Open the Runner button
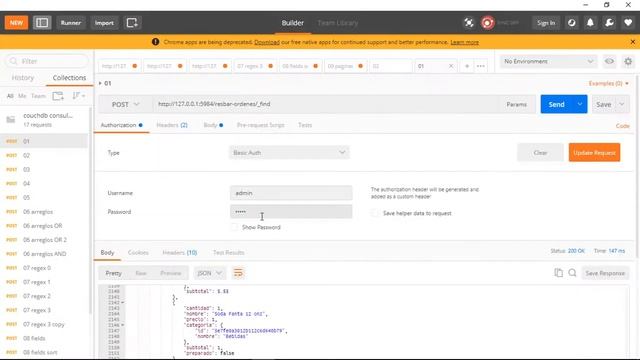The height and width of the screenshot is (360, 640). [x=71, y=23]
